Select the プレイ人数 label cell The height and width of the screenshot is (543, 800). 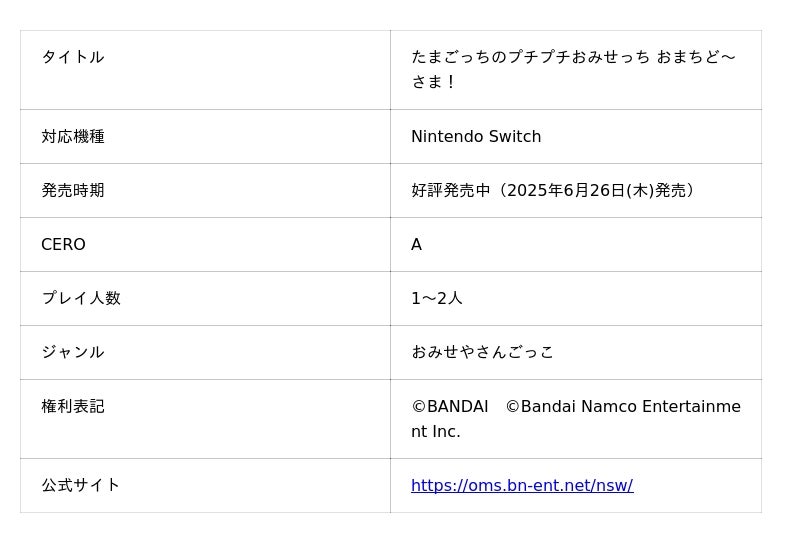(x=81, y=299)
